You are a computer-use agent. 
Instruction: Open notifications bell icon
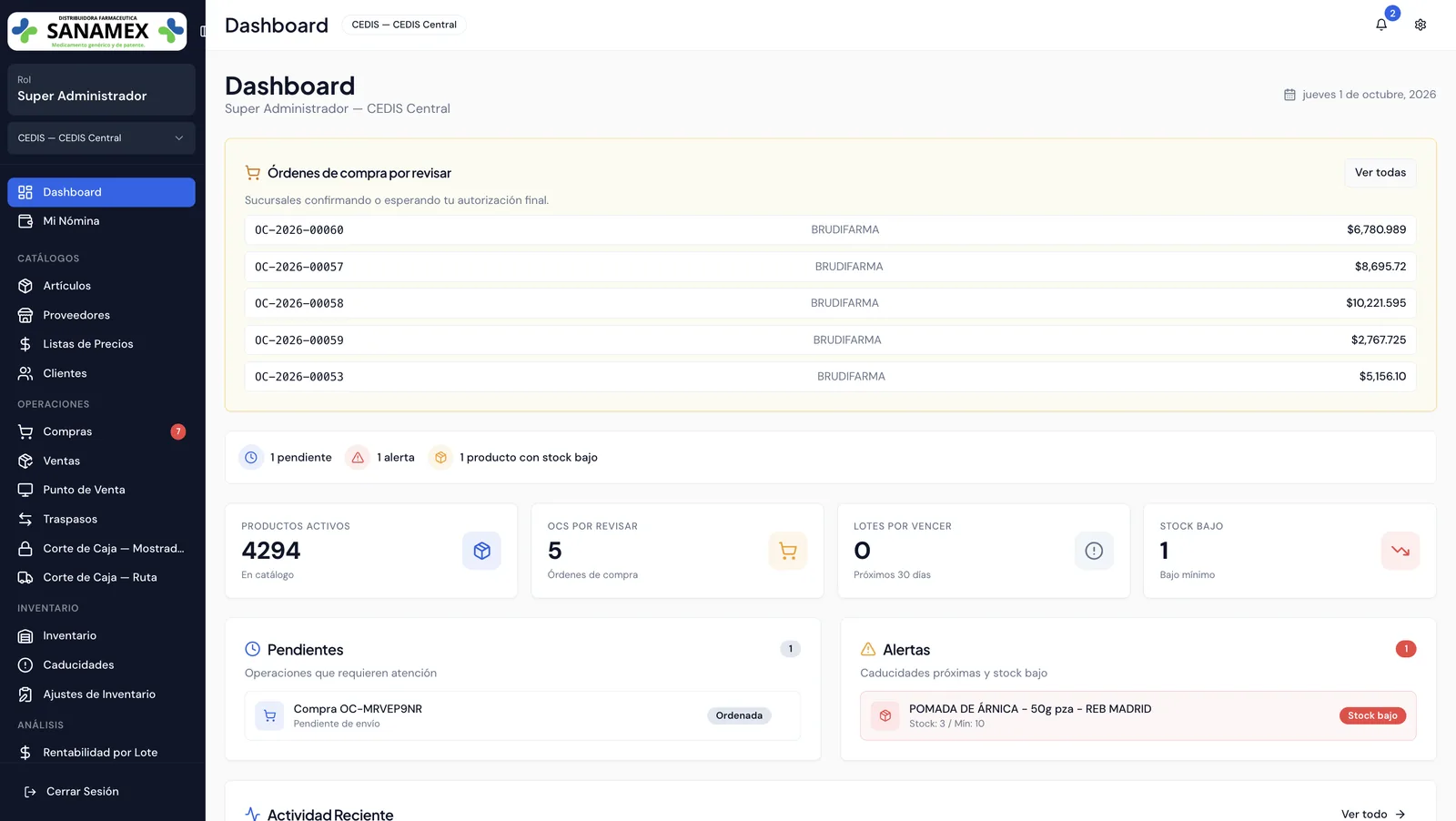click(1381, 25)
